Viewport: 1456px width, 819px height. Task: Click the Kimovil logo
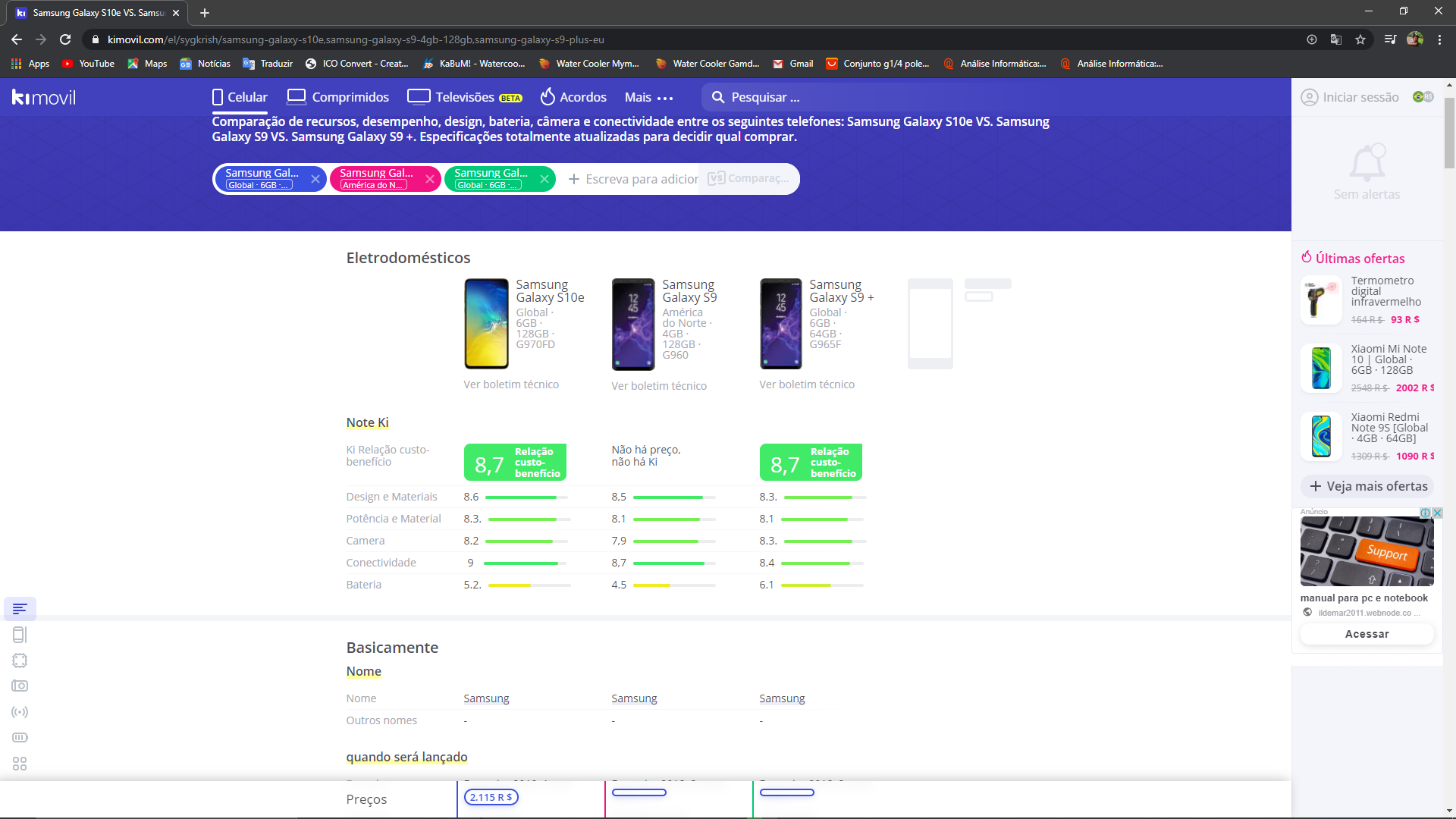click(x=44, y=97)
